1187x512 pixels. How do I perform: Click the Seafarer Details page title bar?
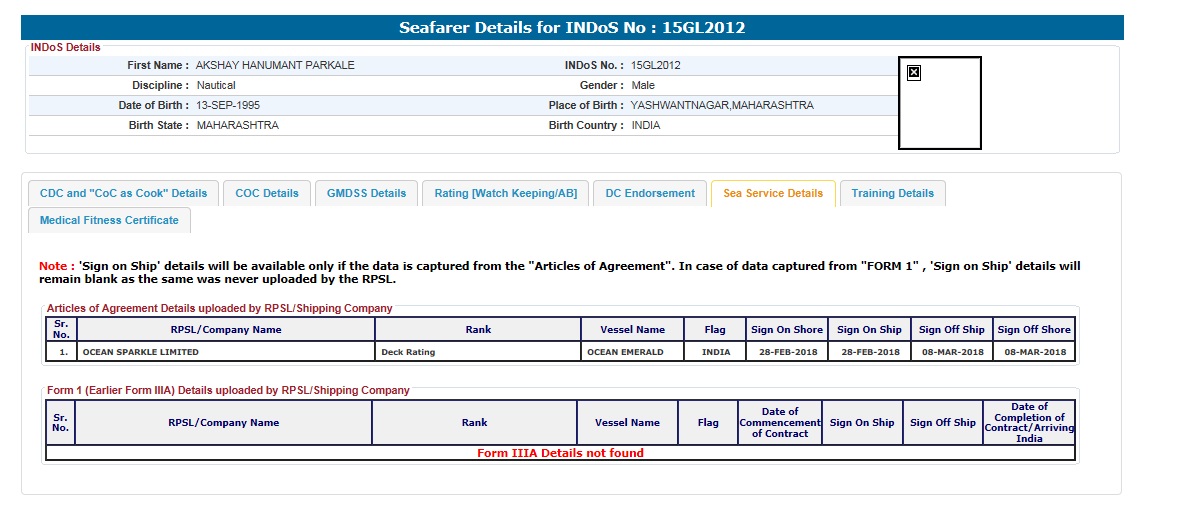click(x=572, y=28)
